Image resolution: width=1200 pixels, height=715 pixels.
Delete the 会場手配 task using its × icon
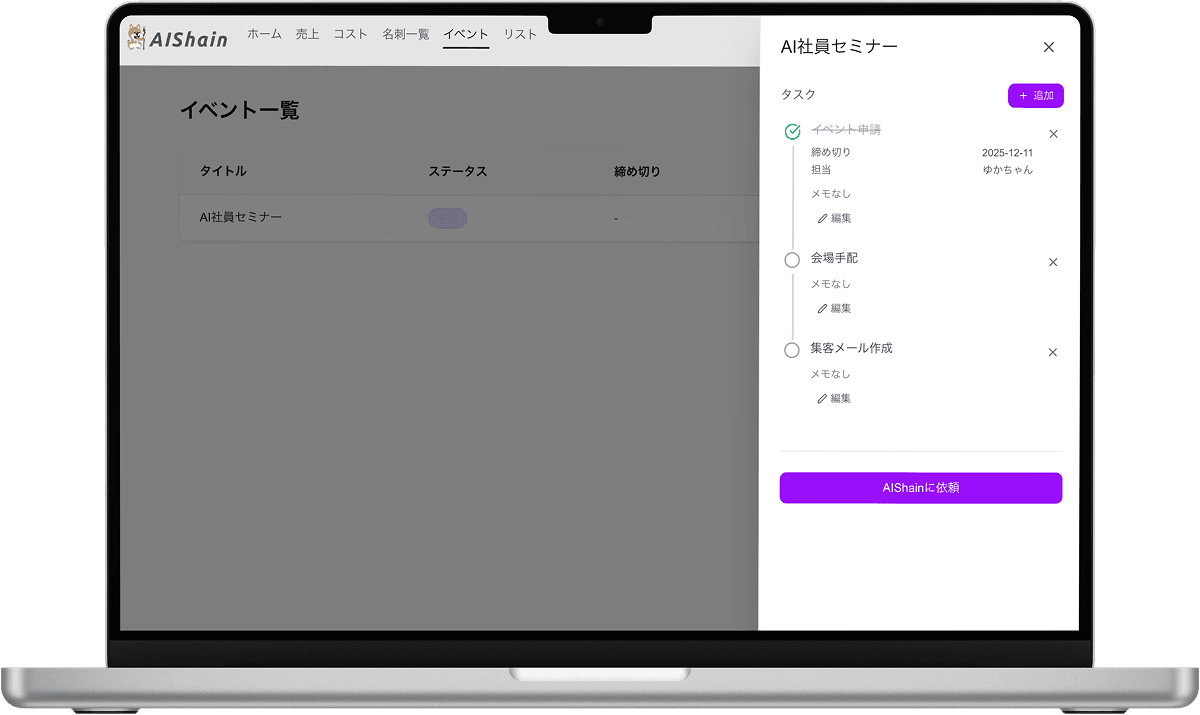pos(1052,262)
